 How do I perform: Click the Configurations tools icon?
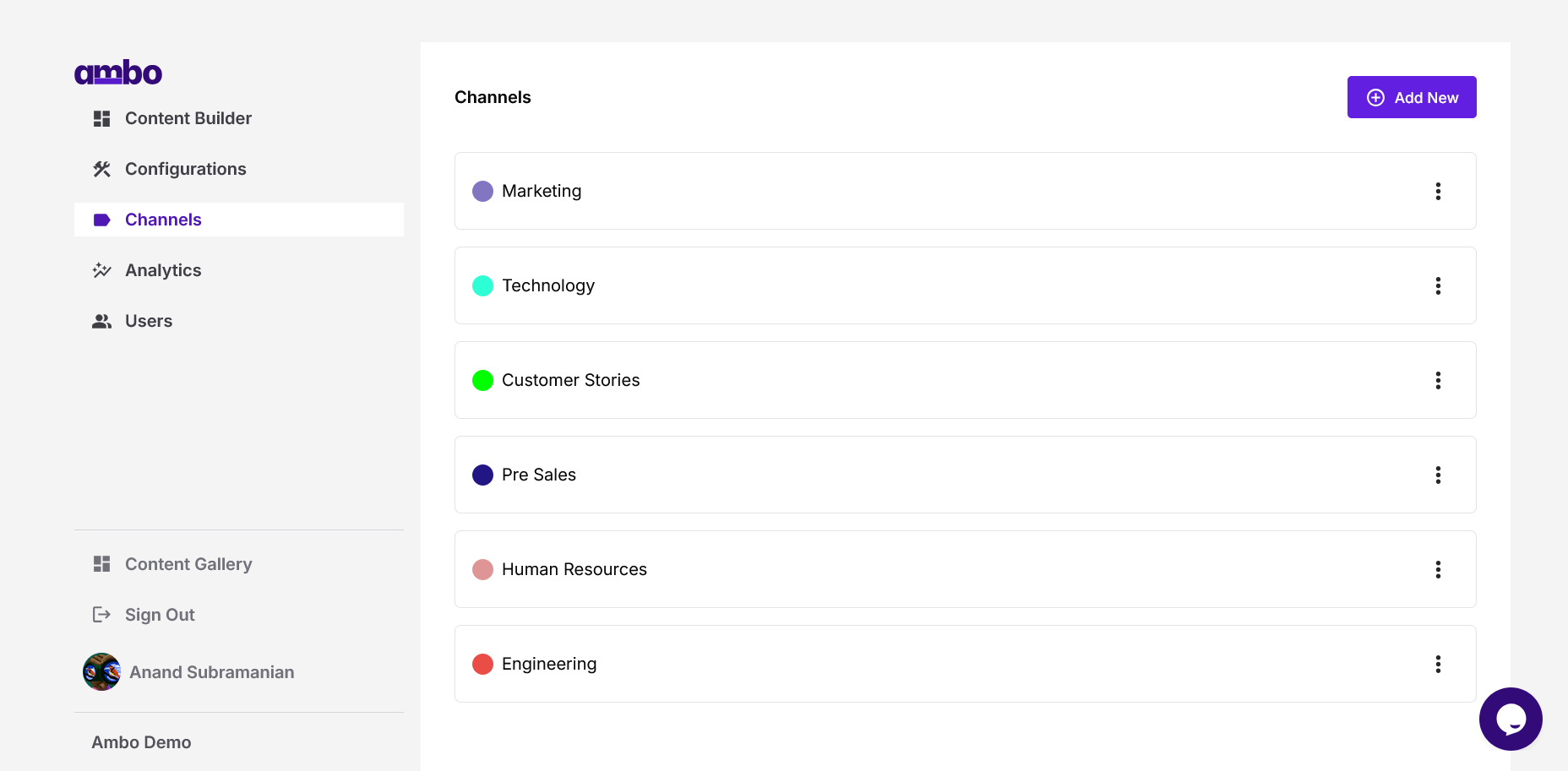coord(102,169)
